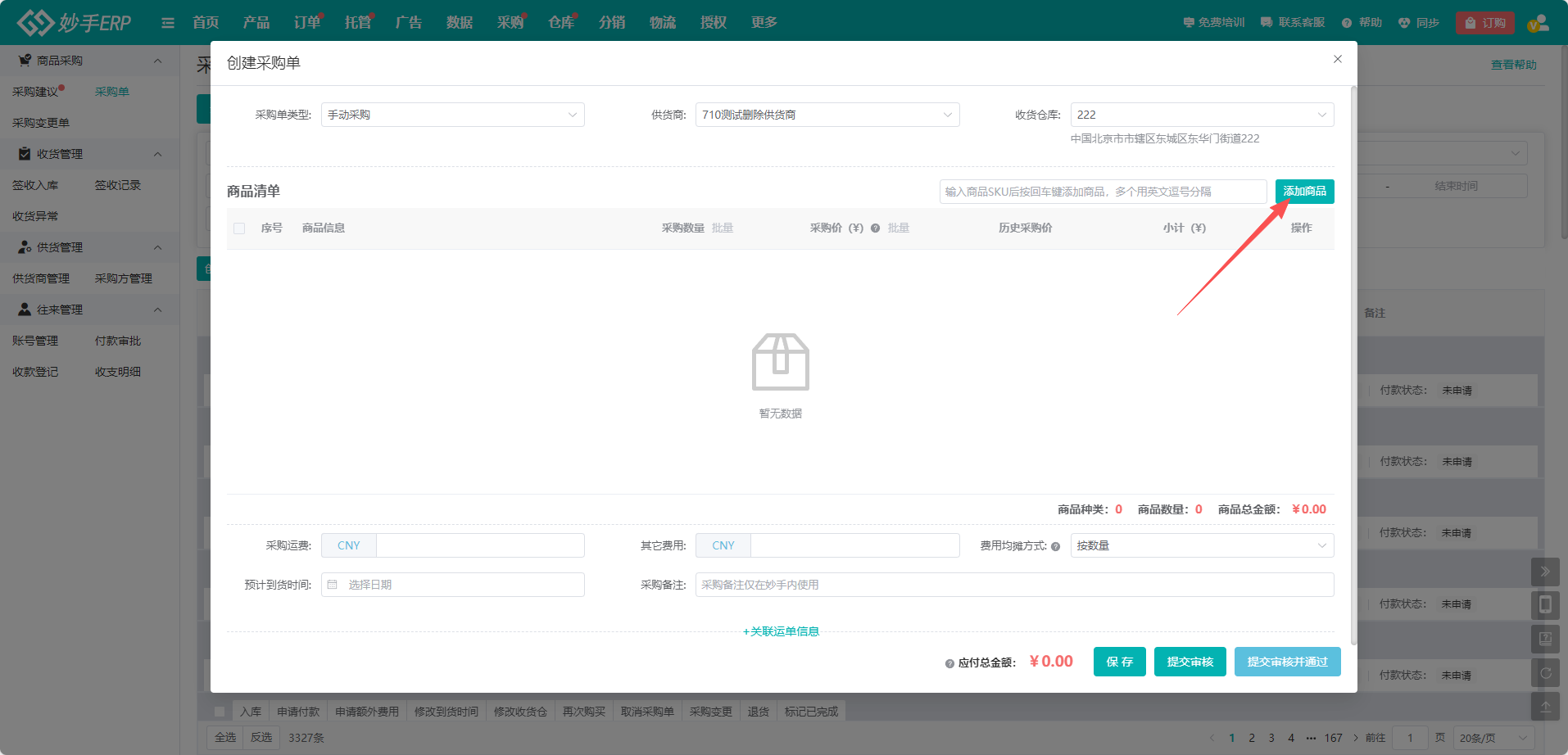Select 费用均摊方式 dropdown 按数量
The image size is (1568, 755).
(1201, 545)
